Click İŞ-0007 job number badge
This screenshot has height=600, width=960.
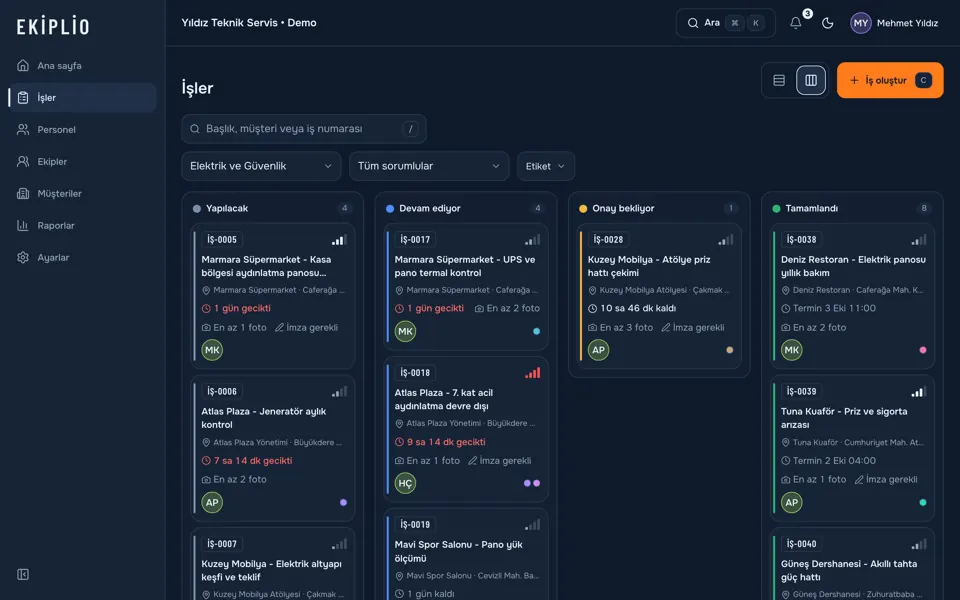[x=222, y=544]
